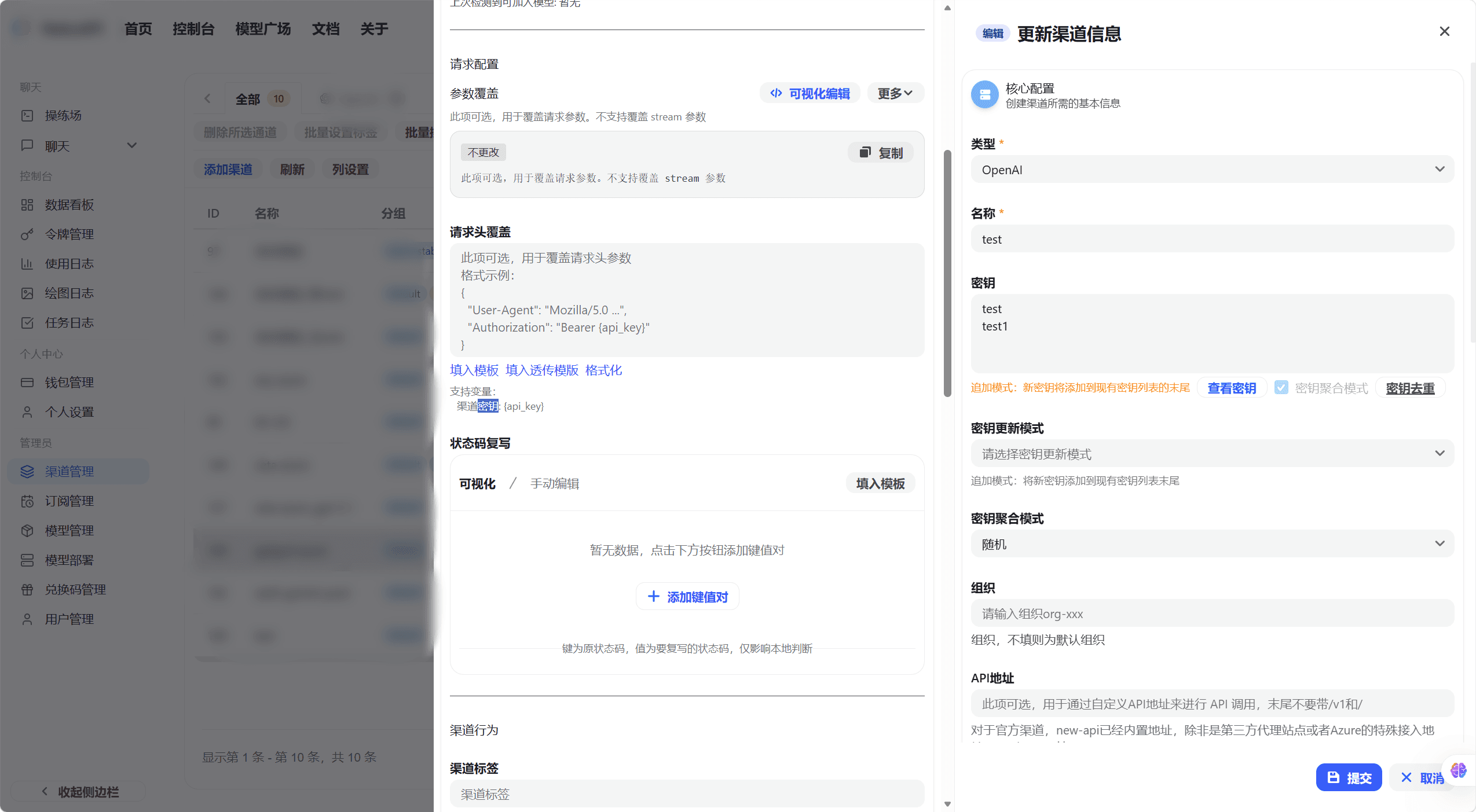
Task: Submit the form via 提交 button
Action: [x=1348, y=777]
